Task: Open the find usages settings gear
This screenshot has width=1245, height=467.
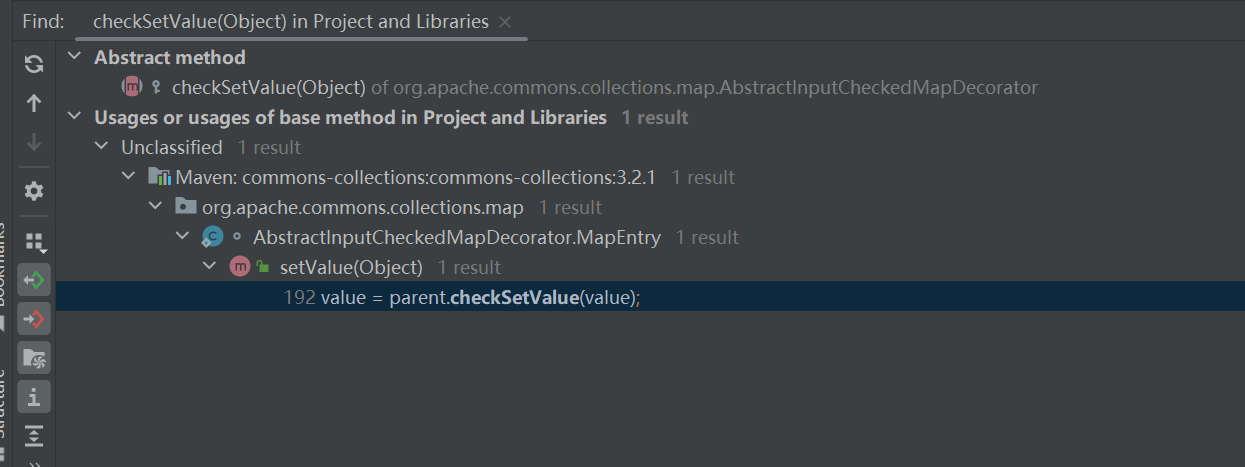Action: coord(34,191)
